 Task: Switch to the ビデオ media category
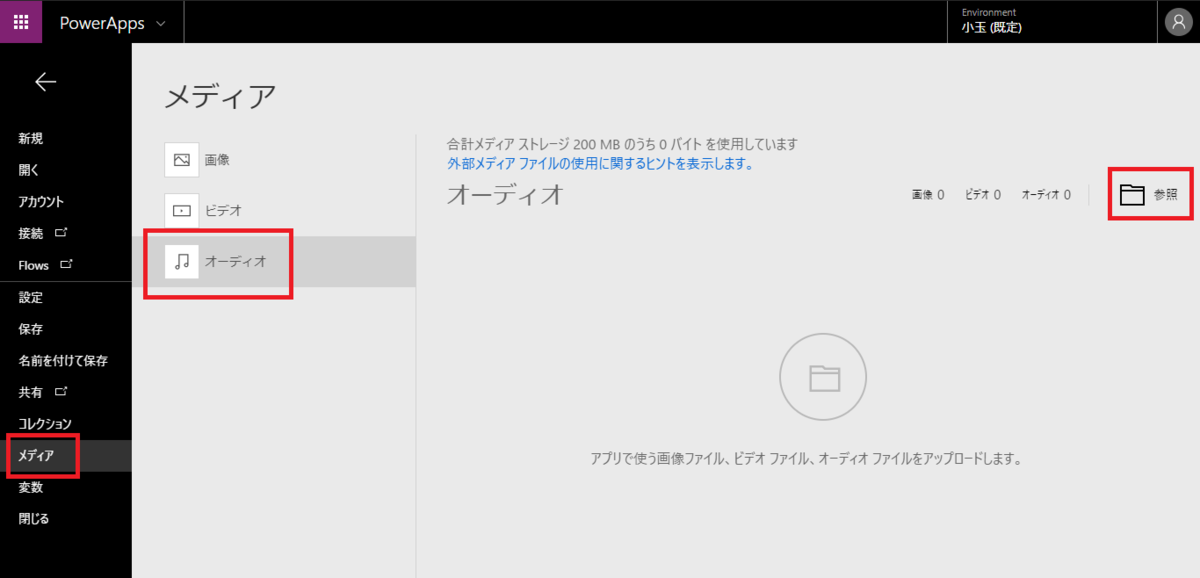(273, 211)
